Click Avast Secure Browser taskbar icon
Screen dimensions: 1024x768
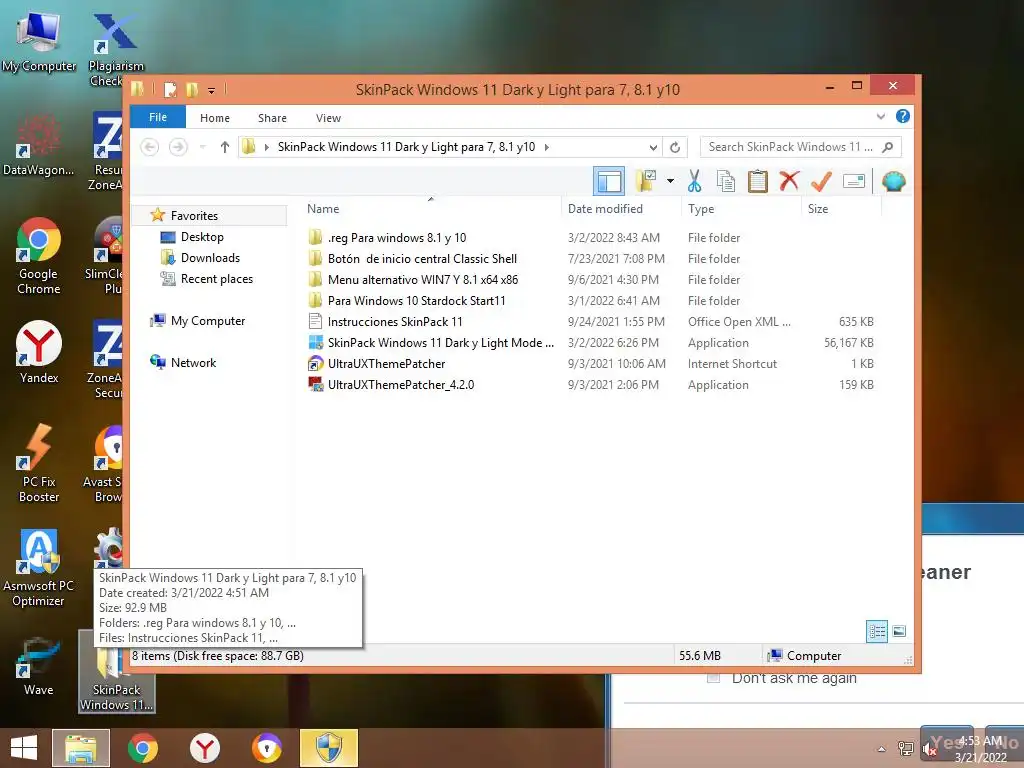(266, 748)
